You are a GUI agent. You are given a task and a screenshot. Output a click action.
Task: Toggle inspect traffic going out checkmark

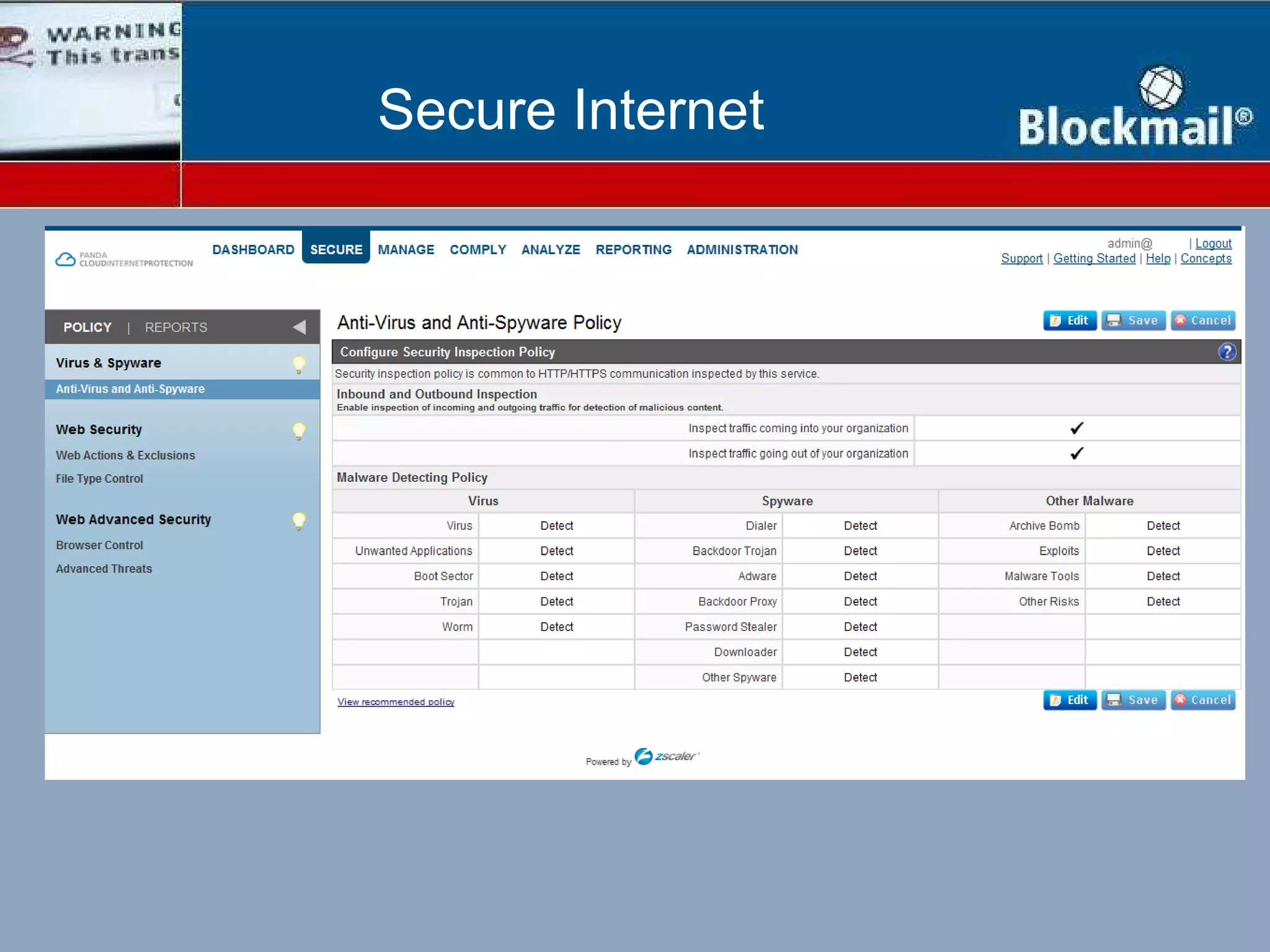coord(1077,454)
